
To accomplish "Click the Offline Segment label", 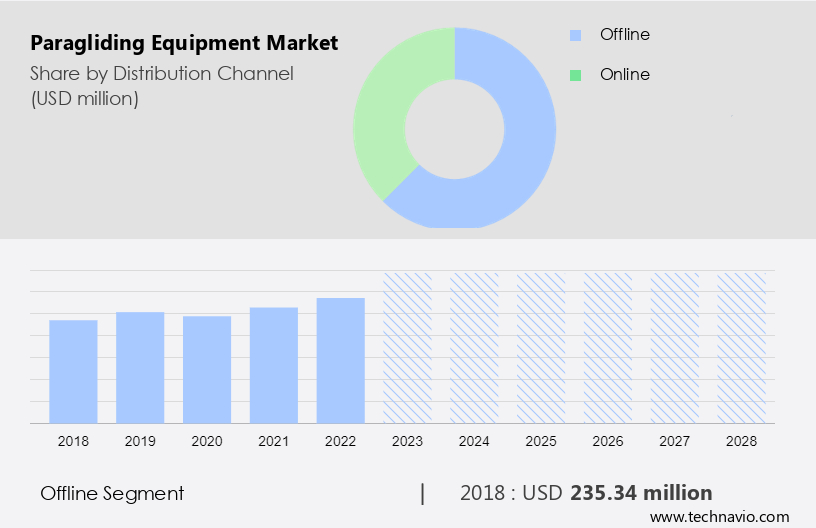I will pyautogui.click(x=112, y=493).
